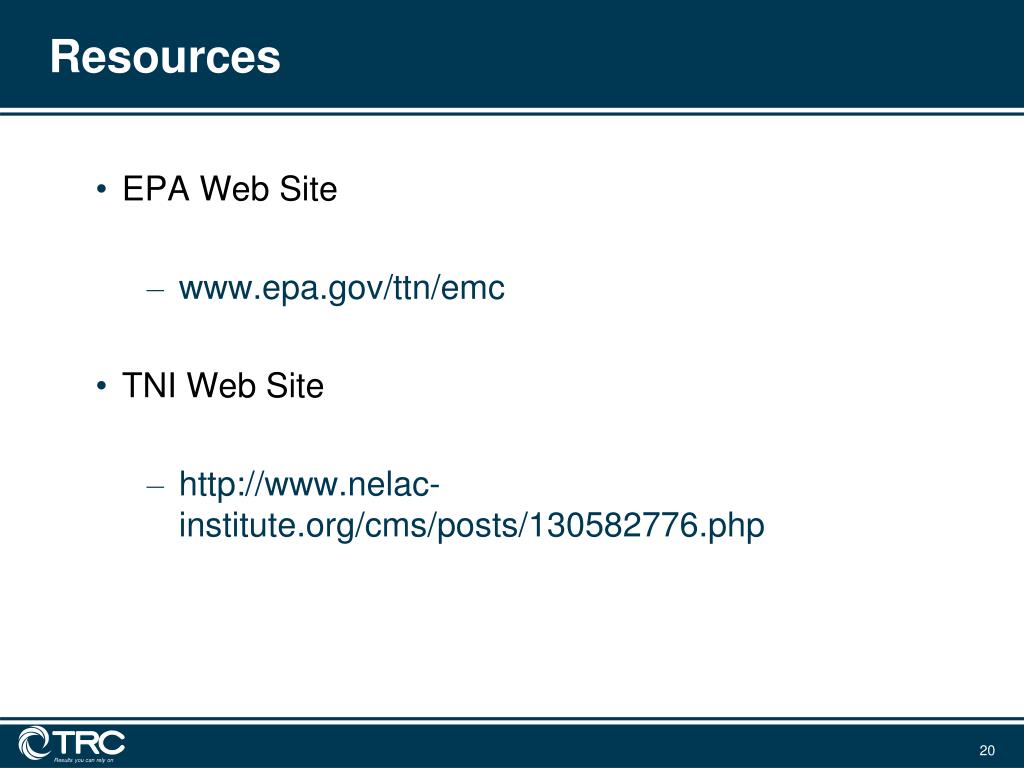Viewport: 1024px width, 768px height.
Task: Select the TRC wordmark in the footer
Action: (x=88, y=743)
